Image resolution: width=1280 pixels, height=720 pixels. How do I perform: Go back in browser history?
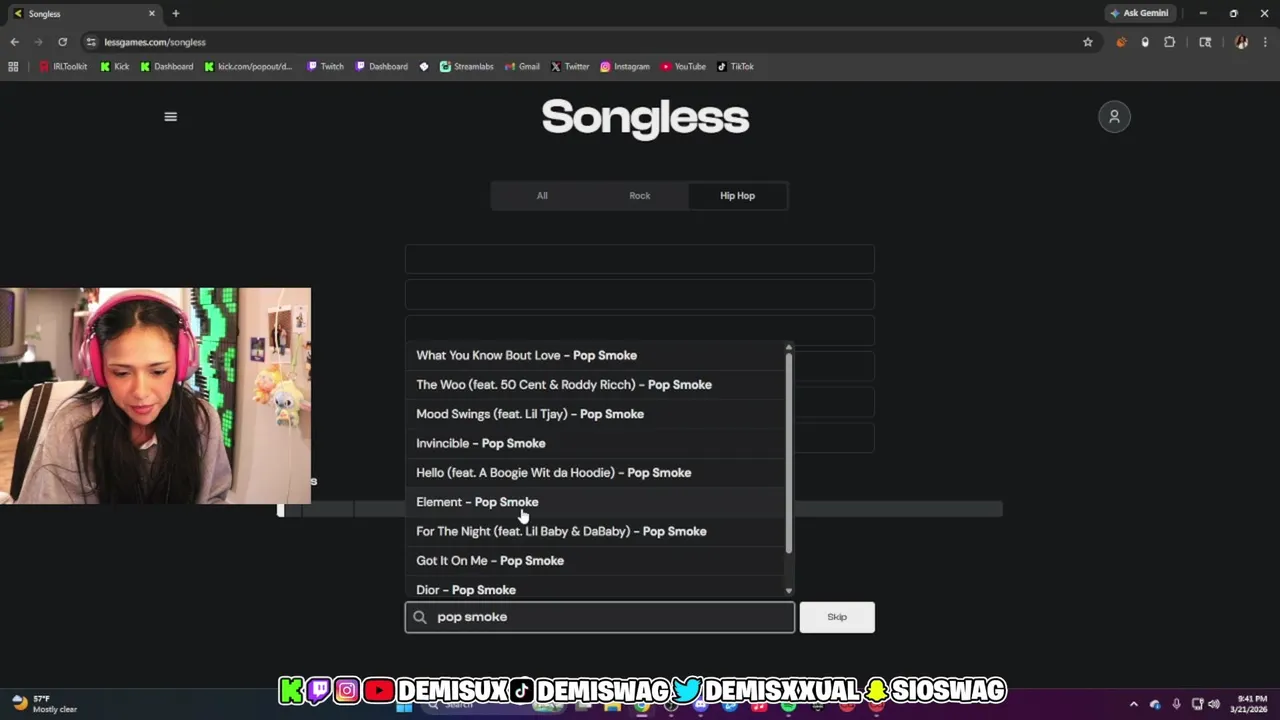(x=14, y=42)
